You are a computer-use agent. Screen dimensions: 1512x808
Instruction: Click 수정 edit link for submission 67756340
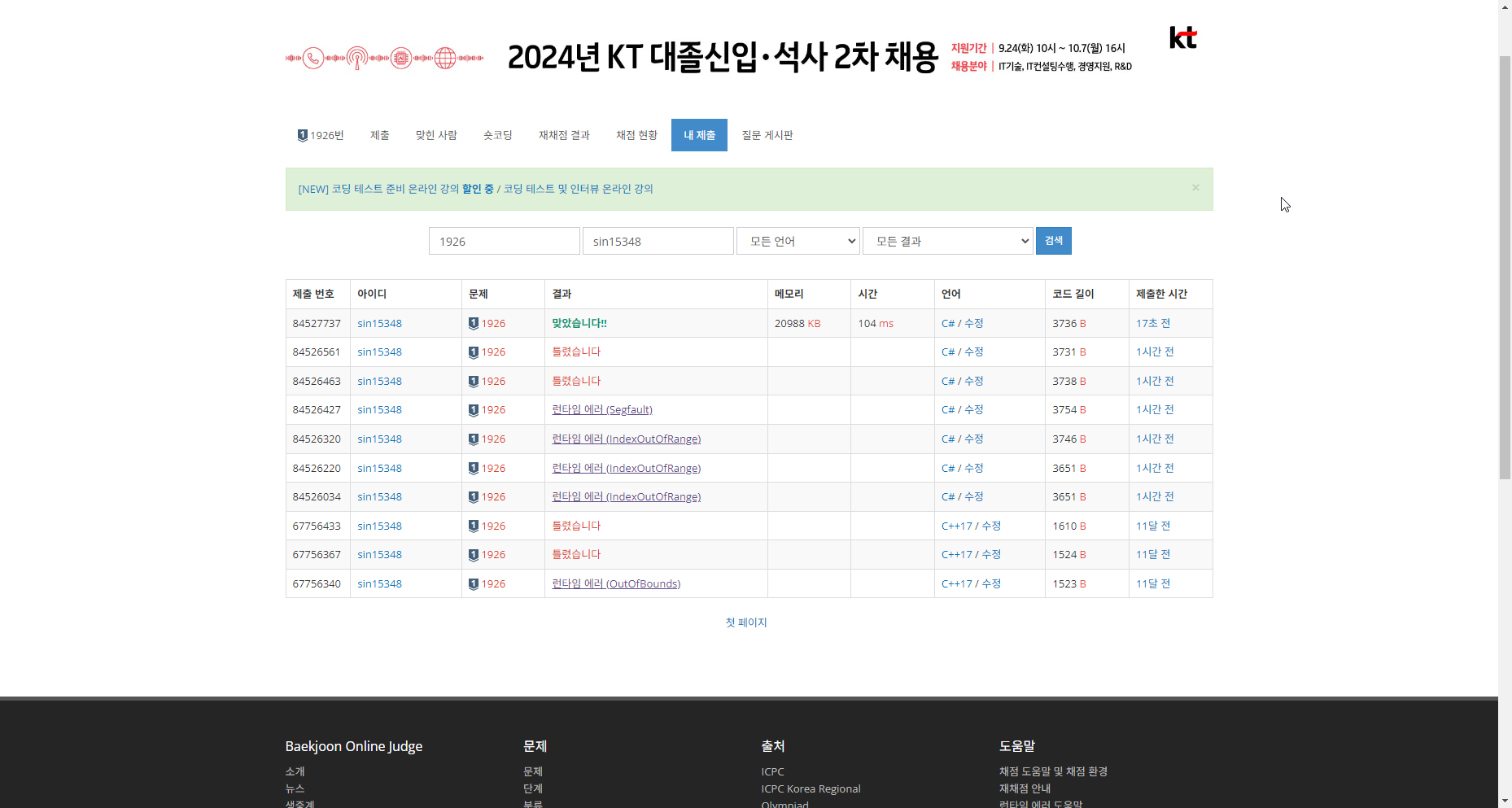991,583
